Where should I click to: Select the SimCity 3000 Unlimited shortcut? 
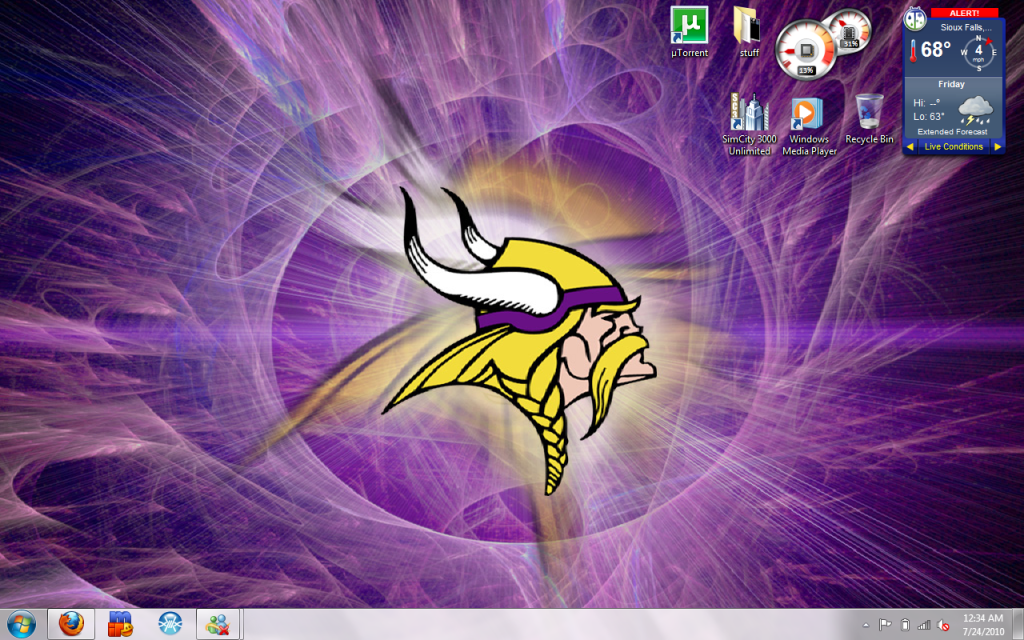click(749, 125)
